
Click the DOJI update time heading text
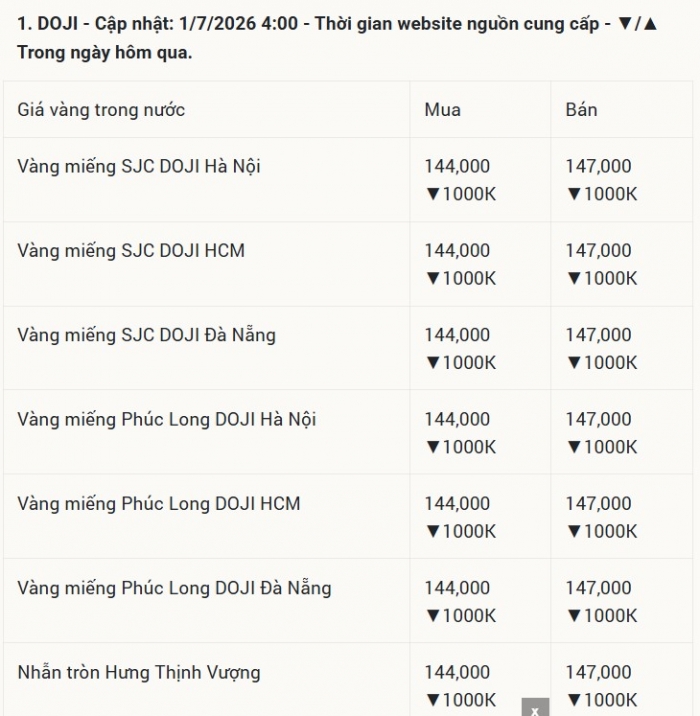click(337, 38)
